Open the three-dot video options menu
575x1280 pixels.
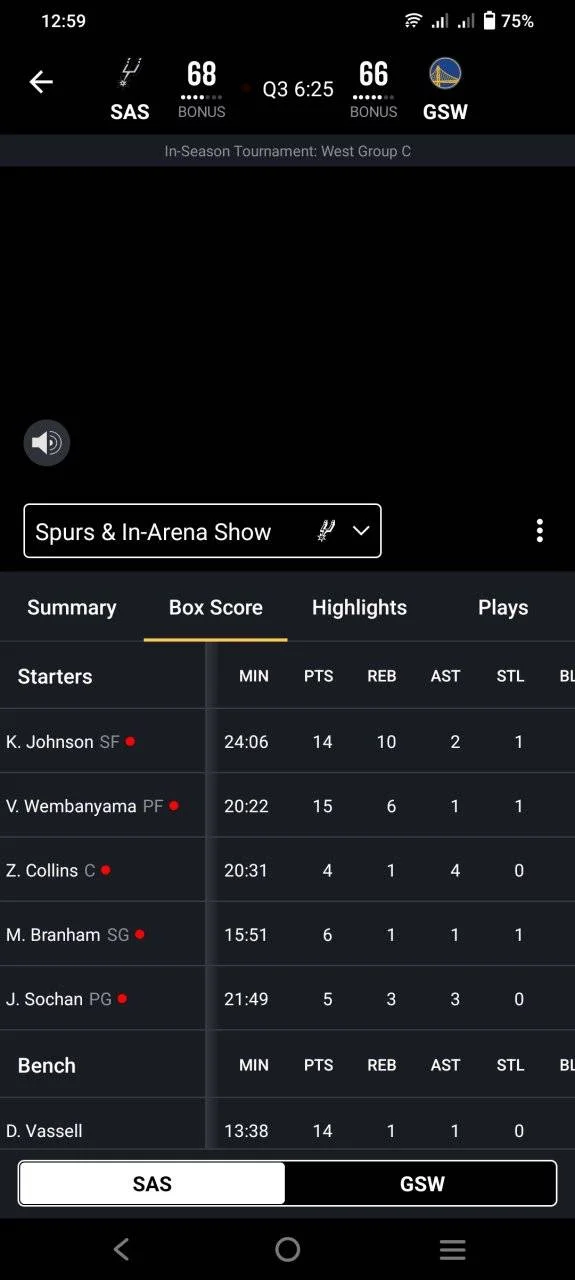pyautogui.click(x=540, y=531)
